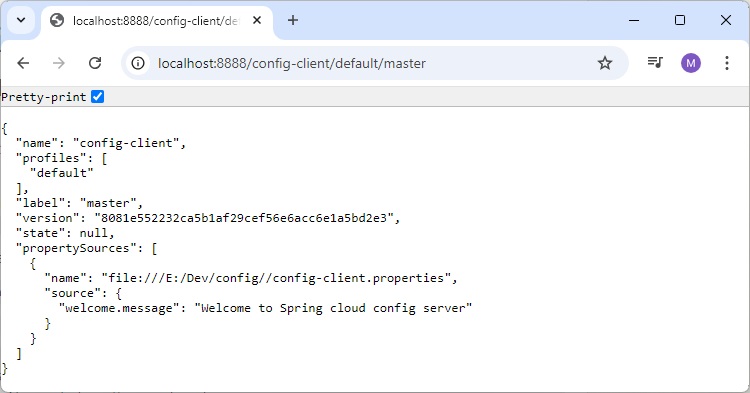750x393 pixels.
Task: Click the "default" profile value
Action: 62,173
